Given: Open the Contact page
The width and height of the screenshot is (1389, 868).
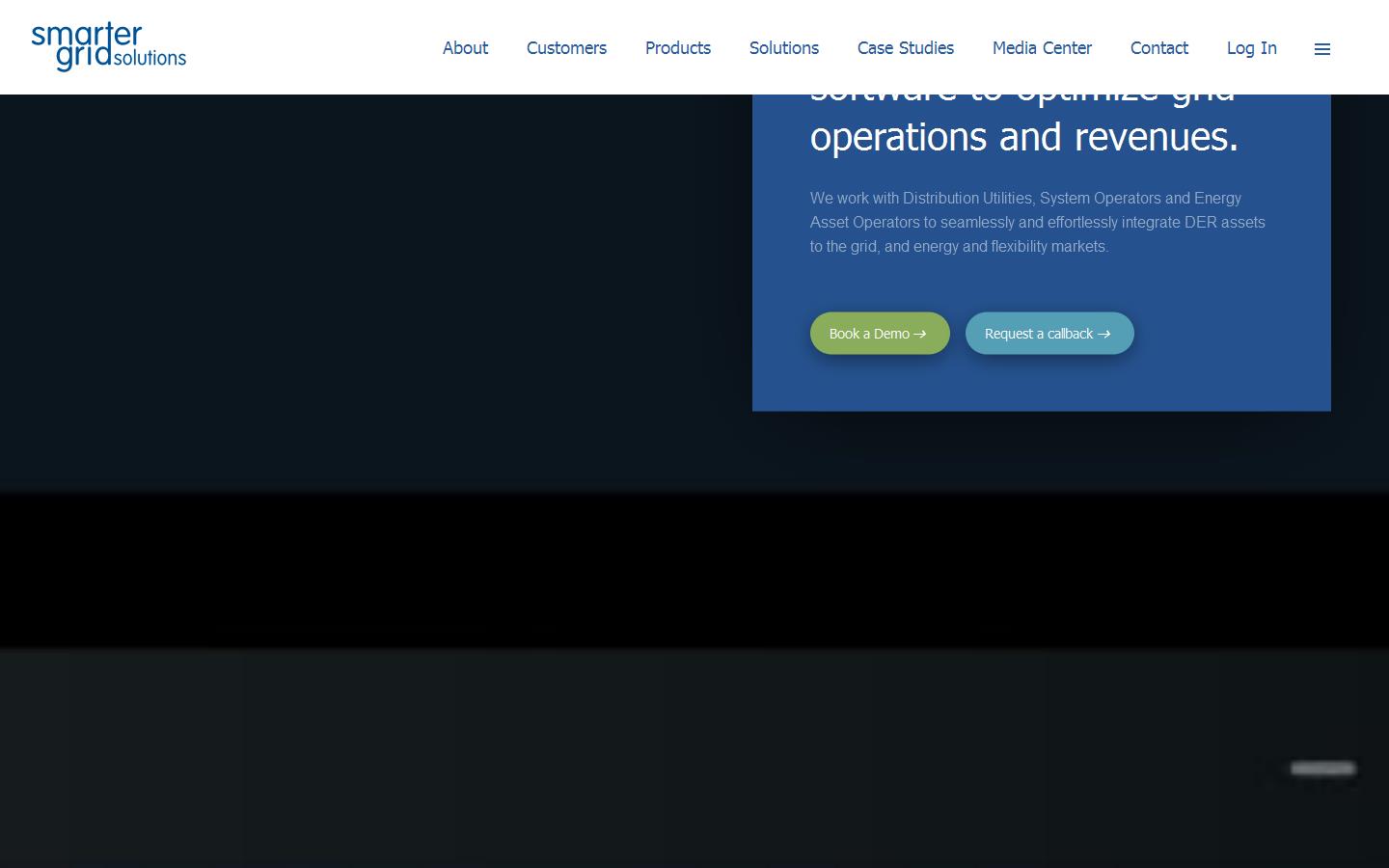Looking at the screenshot, I should click(x=1159, y=48).
